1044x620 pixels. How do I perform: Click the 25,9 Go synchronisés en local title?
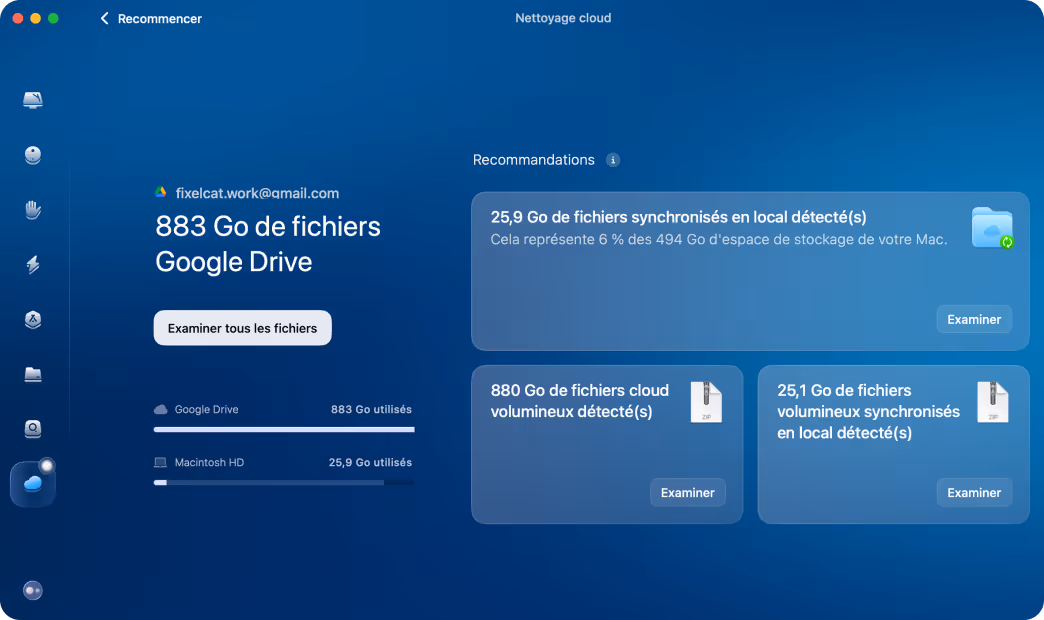678,217
